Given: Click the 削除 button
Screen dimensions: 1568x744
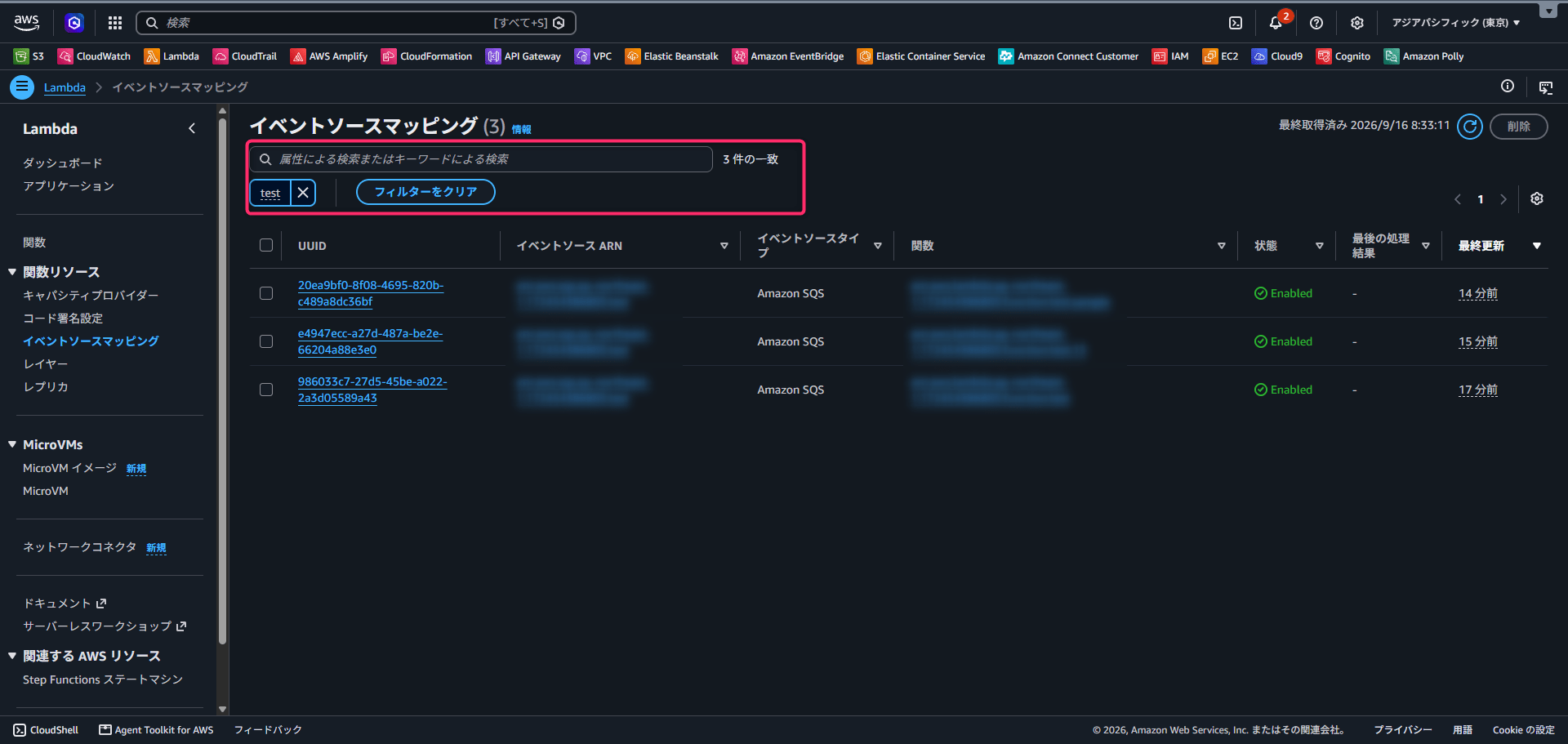Looking at the screenshot, I should [1519, 127].
